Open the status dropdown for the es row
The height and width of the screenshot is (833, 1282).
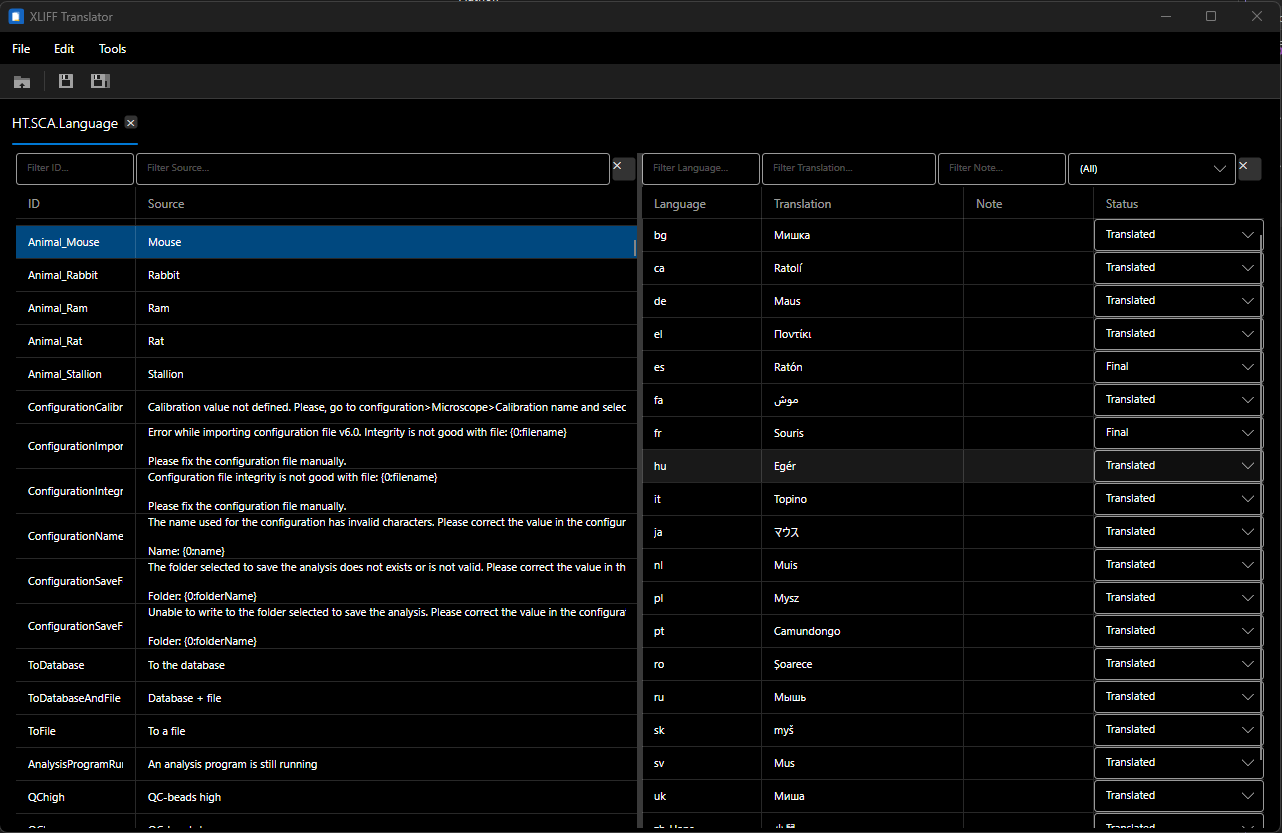coord(1178,367)
